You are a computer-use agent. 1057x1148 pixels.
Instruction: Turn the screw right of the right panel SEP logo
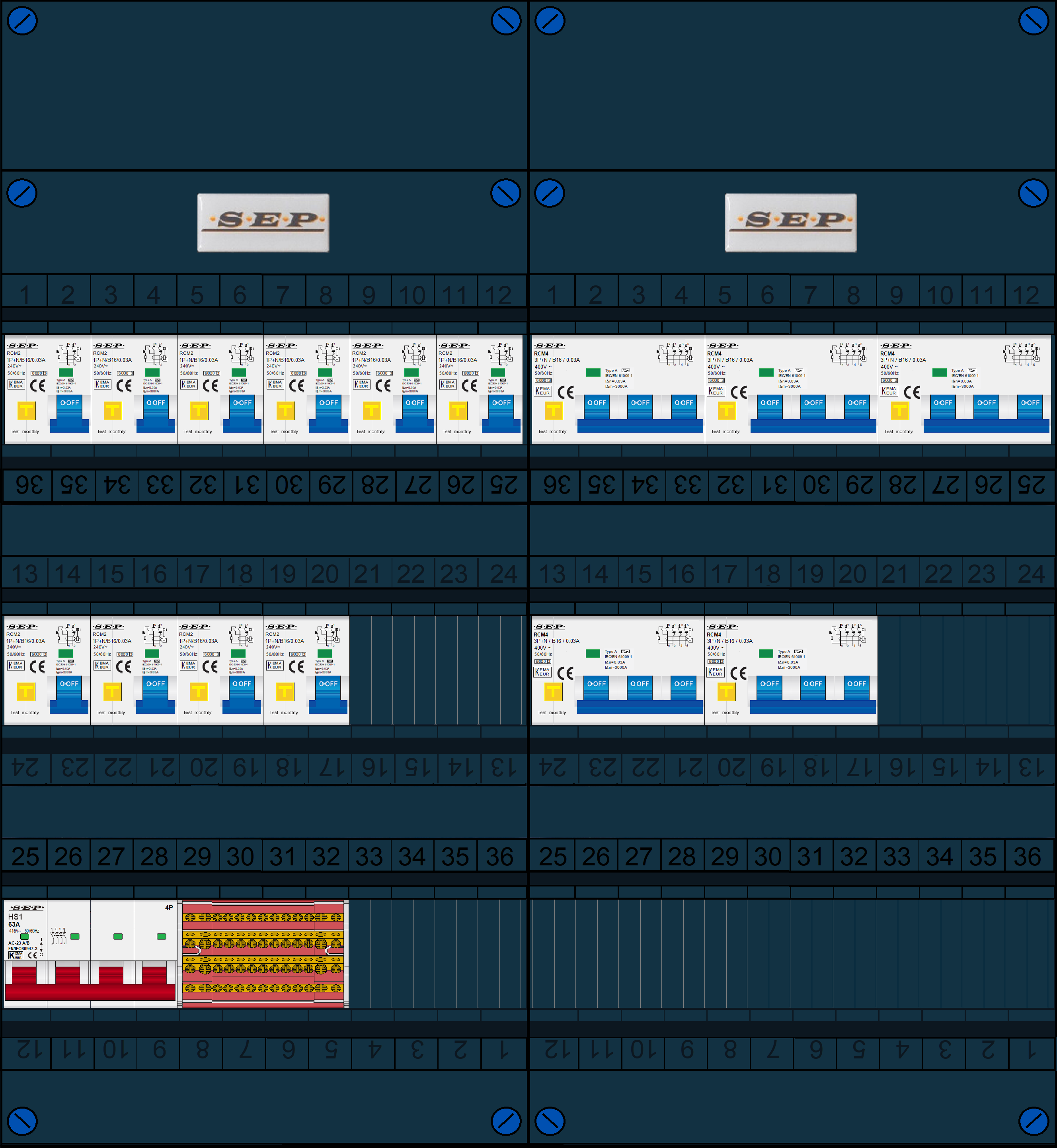click(1034, 193)
